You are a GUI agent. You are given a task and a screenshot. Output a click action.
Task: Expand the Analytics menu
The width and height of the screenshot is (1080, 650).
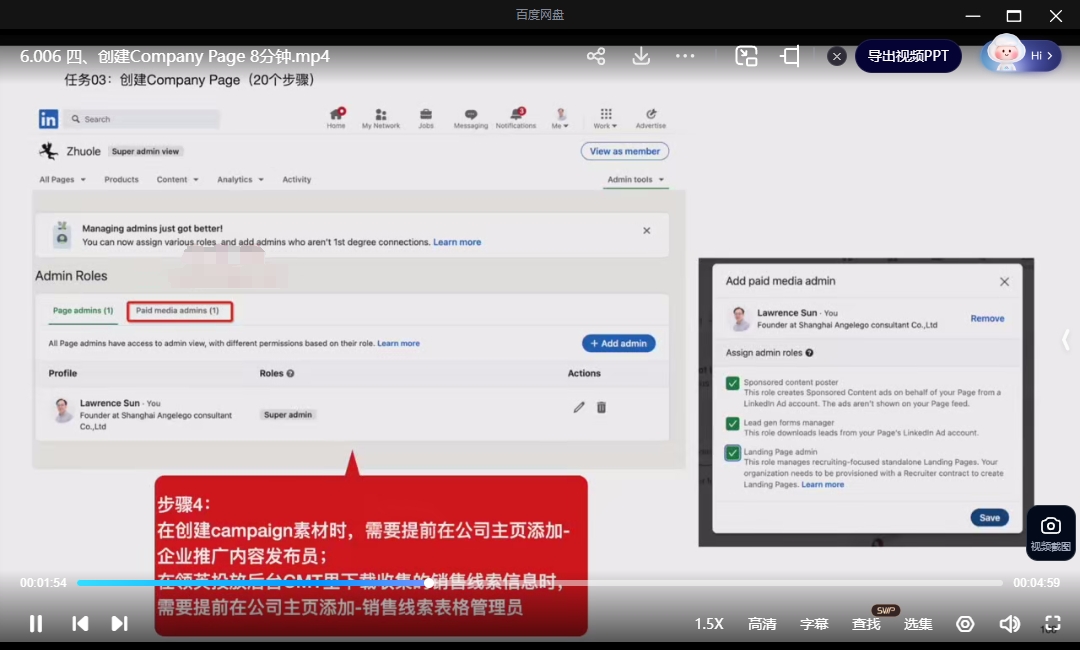coord(240,180)
